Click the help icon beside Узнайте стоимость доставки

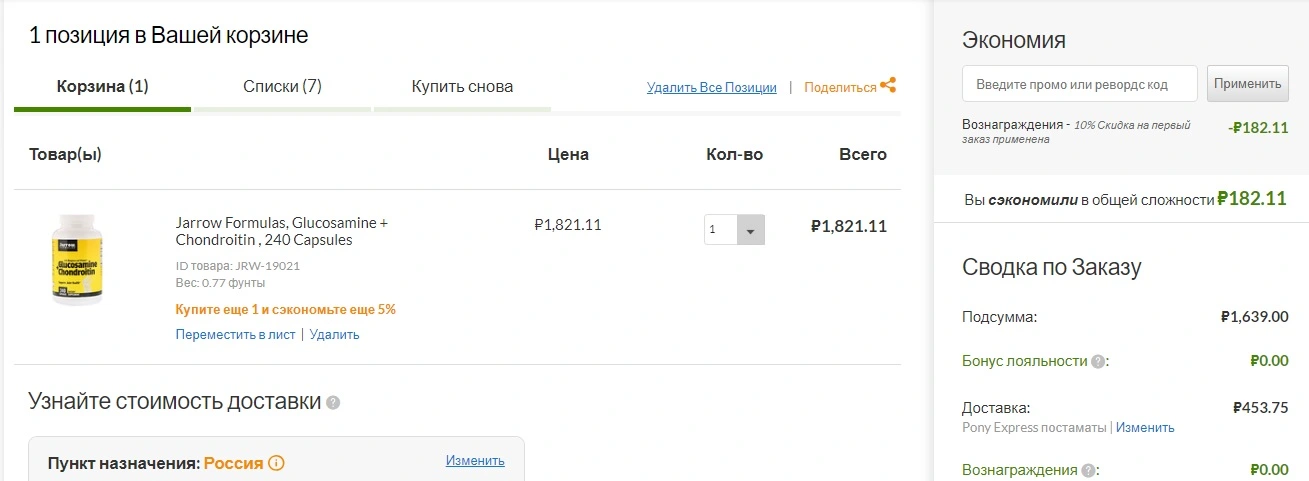point(333,403)
